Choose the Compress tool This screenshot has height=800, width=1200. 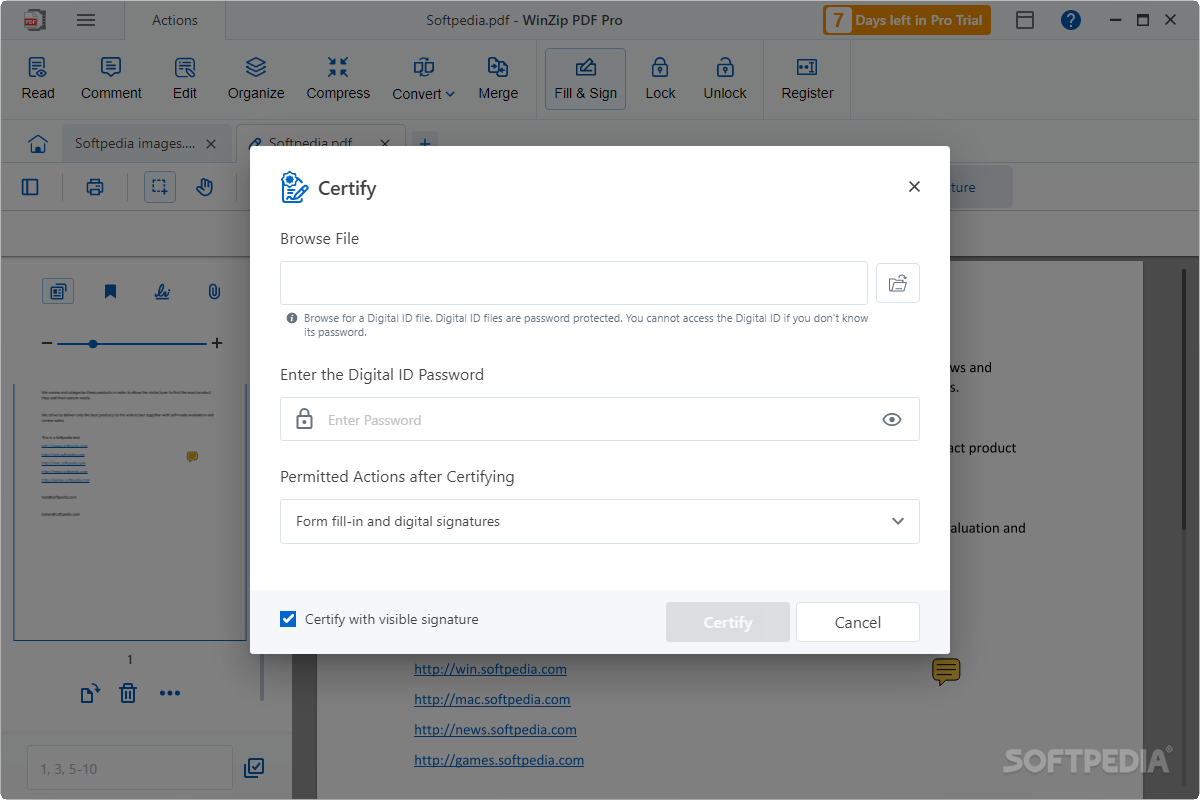(x=338, y=79)
